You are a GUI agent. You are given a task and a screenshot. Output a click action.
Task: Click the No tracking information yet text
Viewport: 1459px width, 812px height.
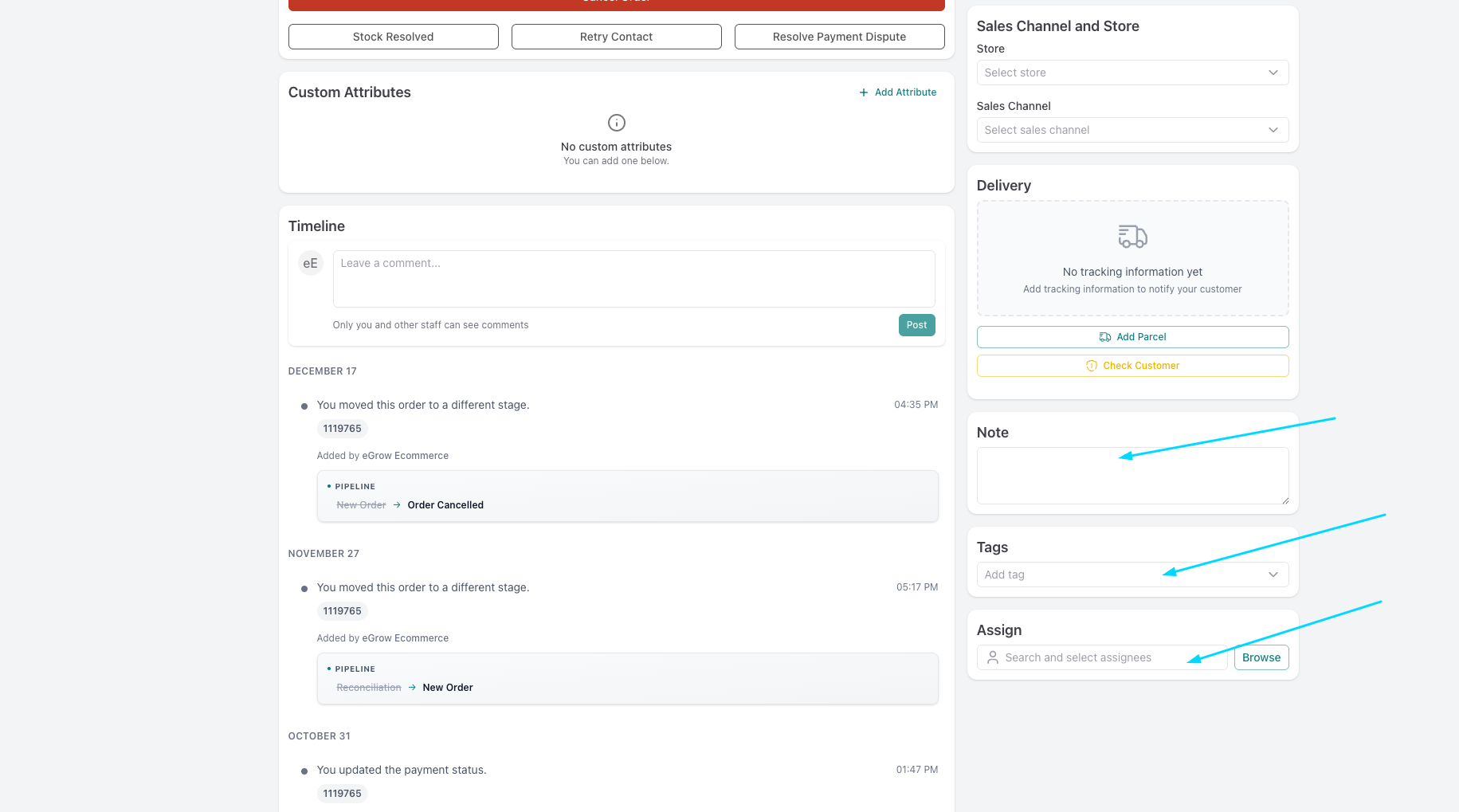[x=1132, y=272]
